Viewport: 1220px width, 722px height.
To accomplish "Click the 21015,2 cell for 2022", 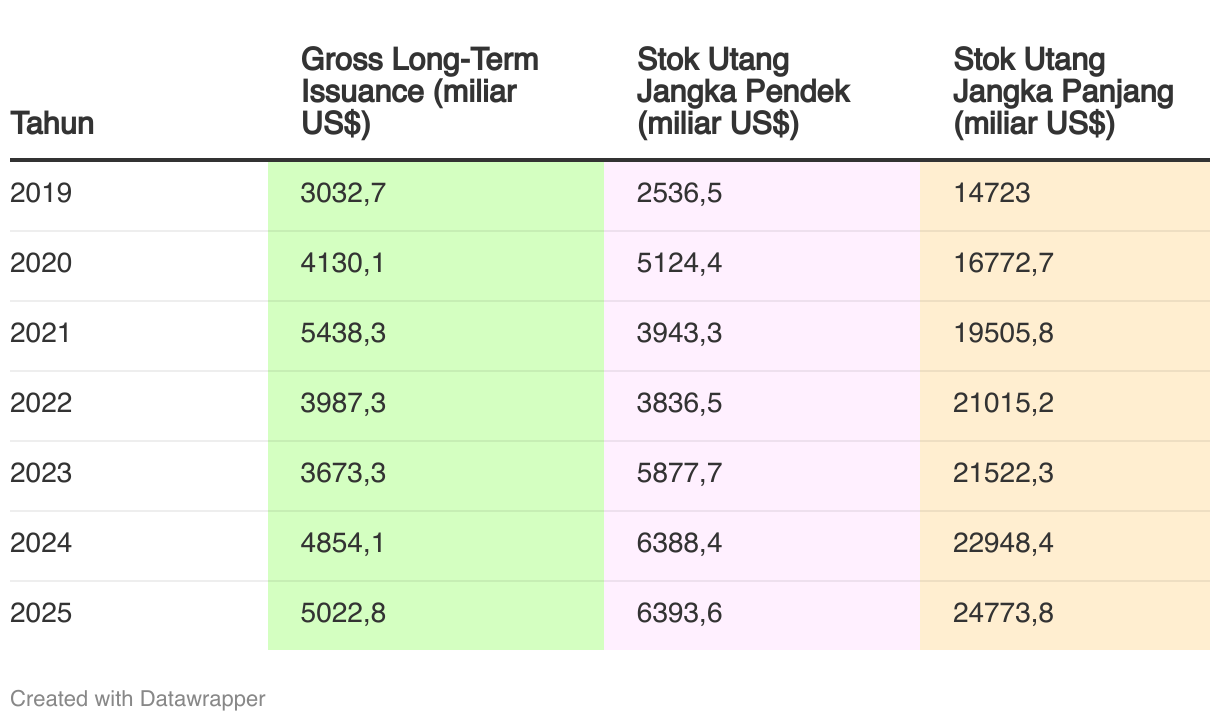I will click(x=1003, y=403).
